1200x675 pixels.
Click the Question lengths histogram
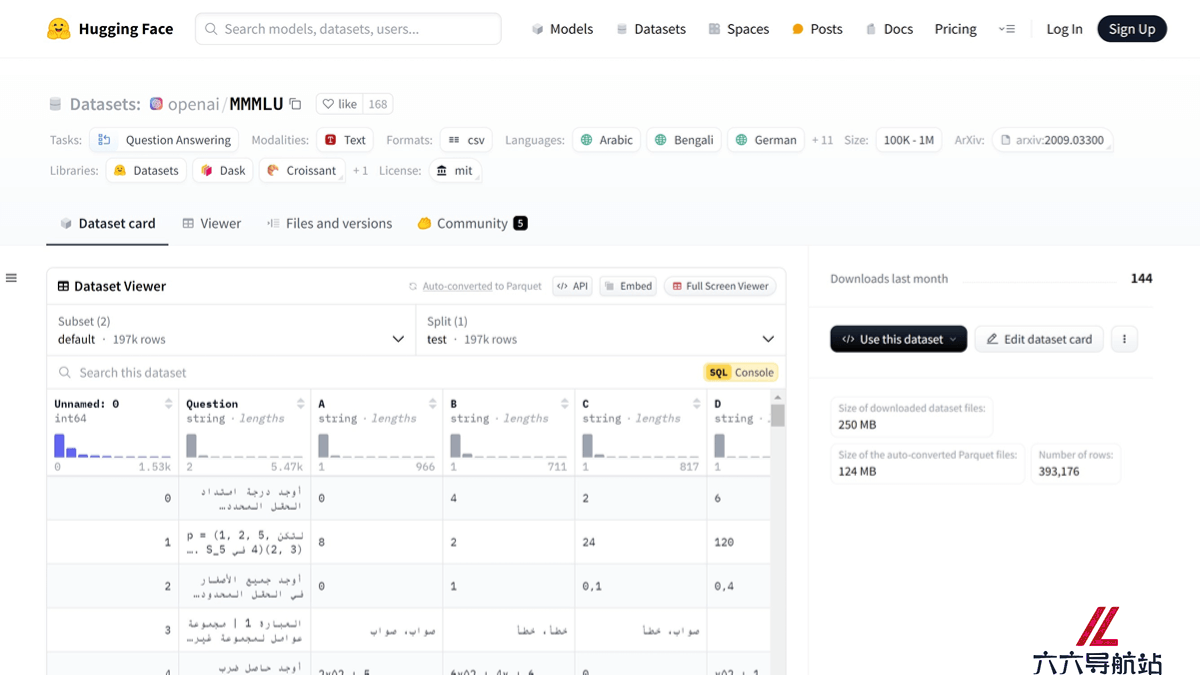coord(244,445)
